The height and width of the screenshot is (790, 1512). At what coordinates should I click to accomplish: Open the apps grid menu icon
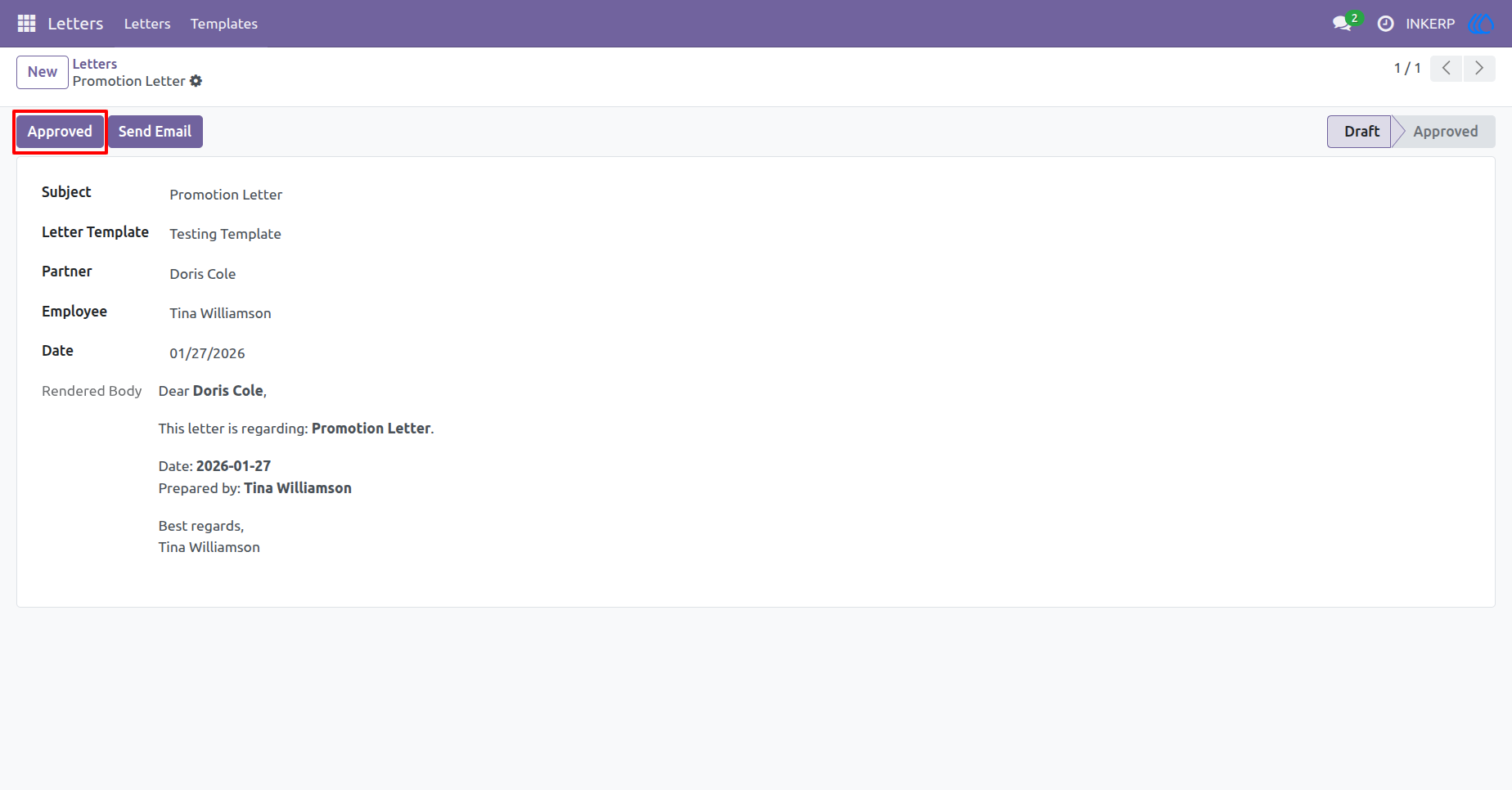click(x=26, y=24)
